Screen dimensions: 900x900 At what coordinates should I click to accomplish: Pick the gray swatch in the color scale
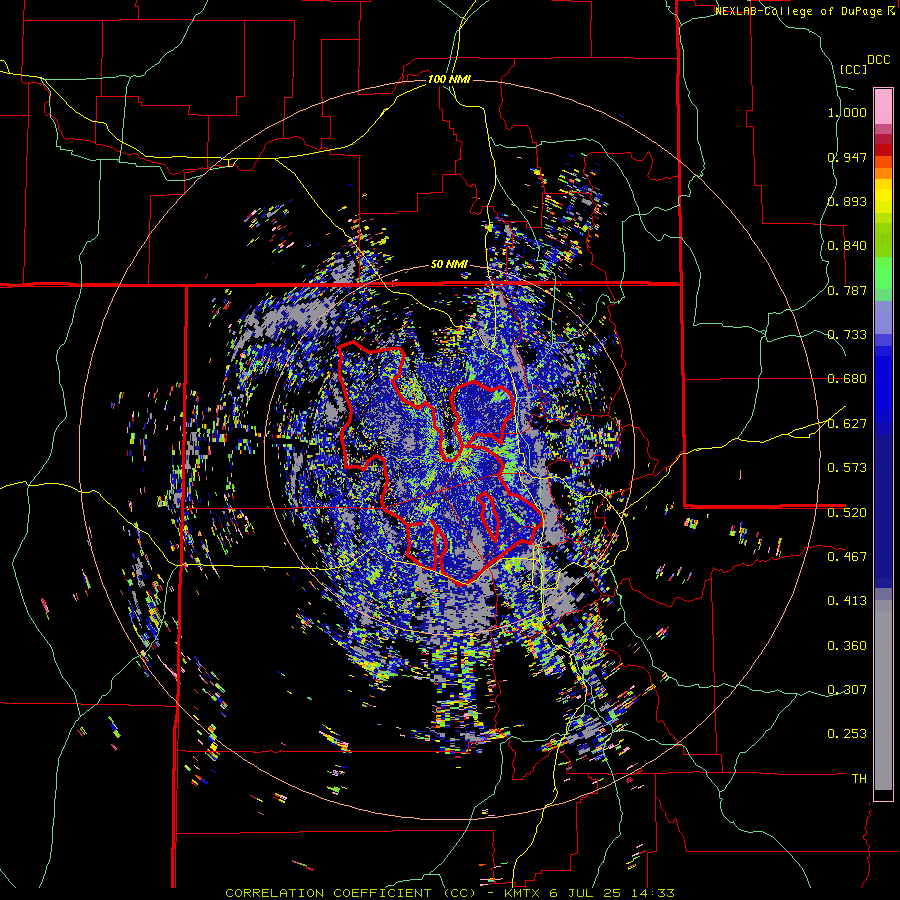(x=883, y=695)
